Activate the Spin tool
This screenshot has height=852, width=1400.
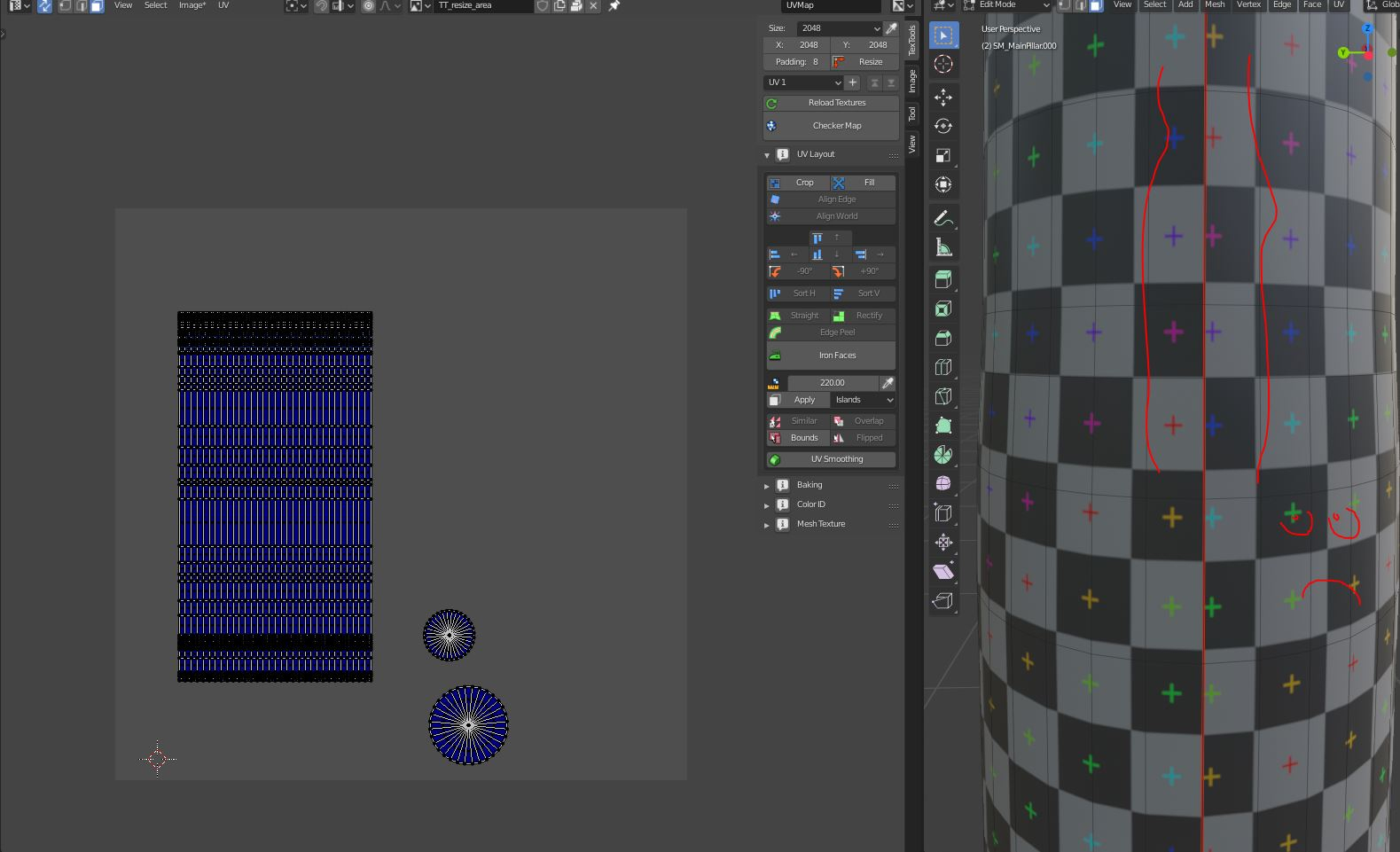[943, 455]
